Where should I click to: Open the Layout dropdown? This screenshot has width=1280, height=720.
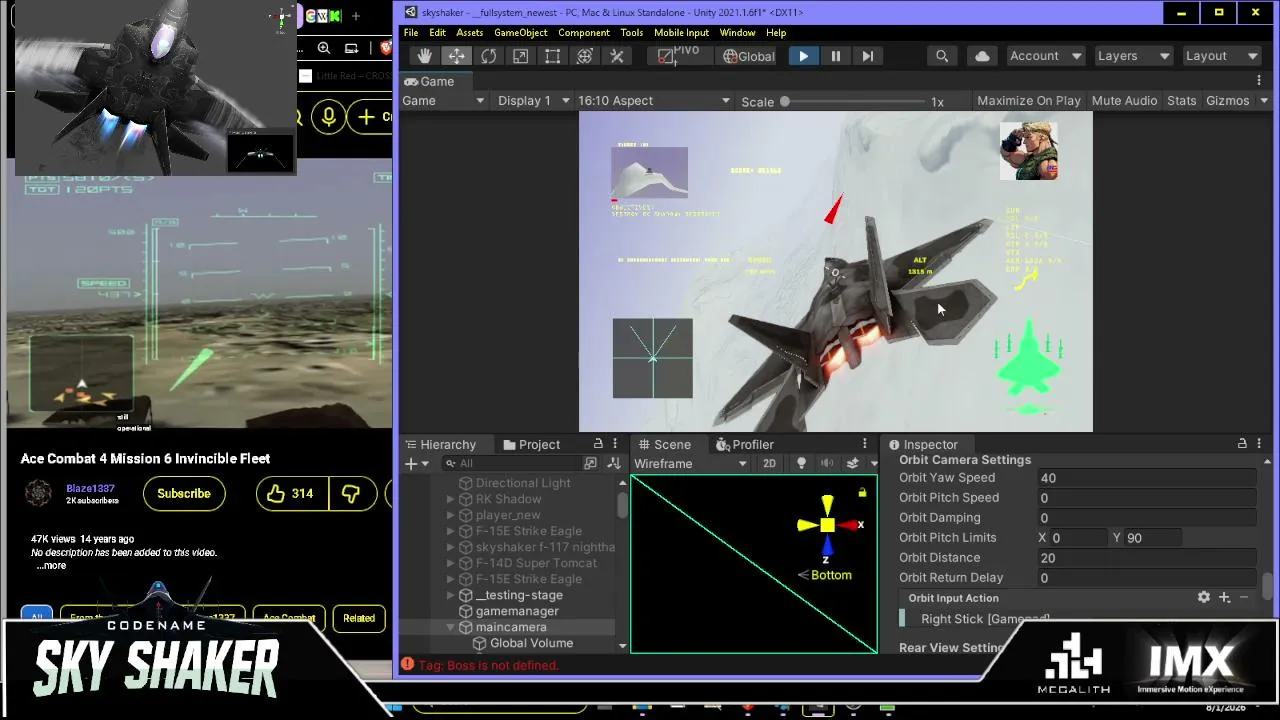[1222, 56]
